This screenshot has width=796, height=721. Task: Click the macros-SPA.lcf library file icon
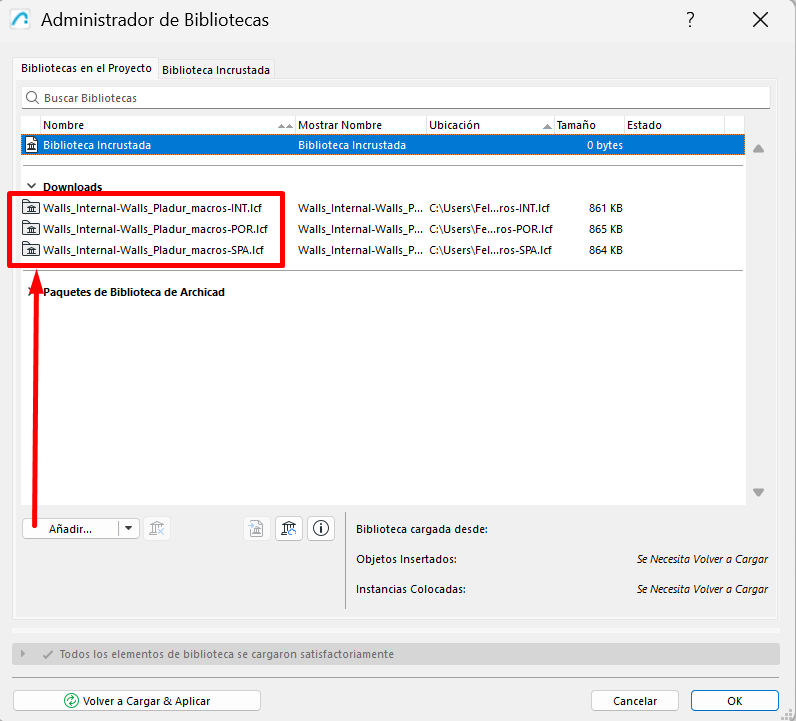tap(31, 250)
